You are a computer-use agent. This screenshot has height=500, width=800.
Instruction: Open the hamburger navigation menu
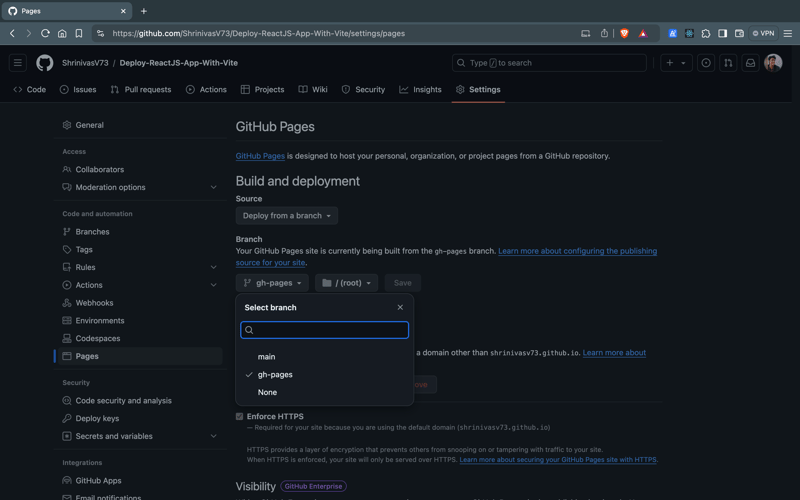(x=18, y=63)
